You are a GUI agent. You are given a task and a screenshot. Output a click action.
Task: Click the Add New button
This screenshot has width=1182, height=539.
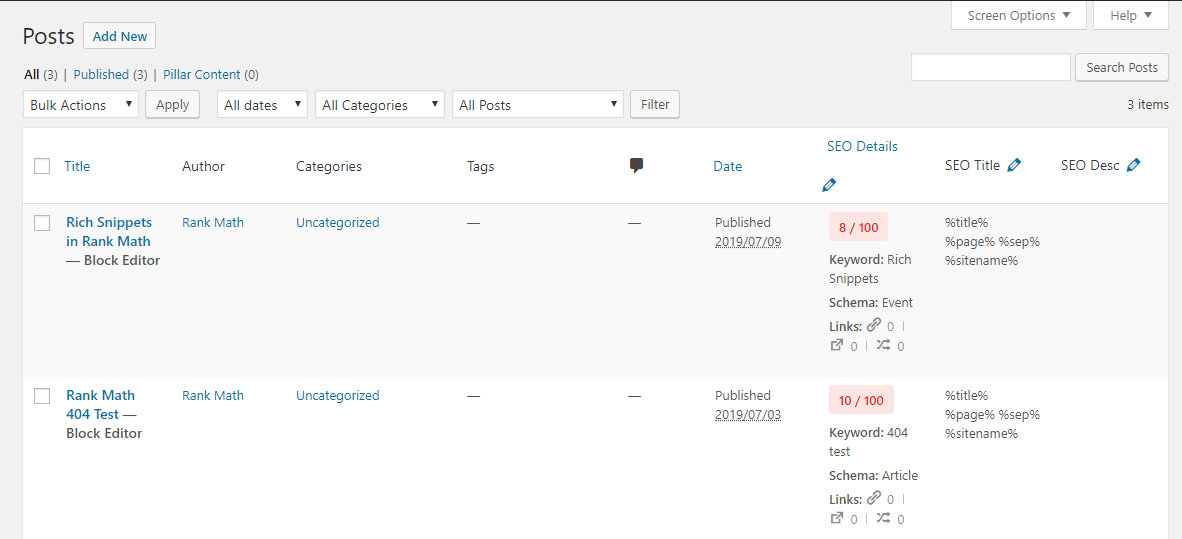[x=120, y=36]
